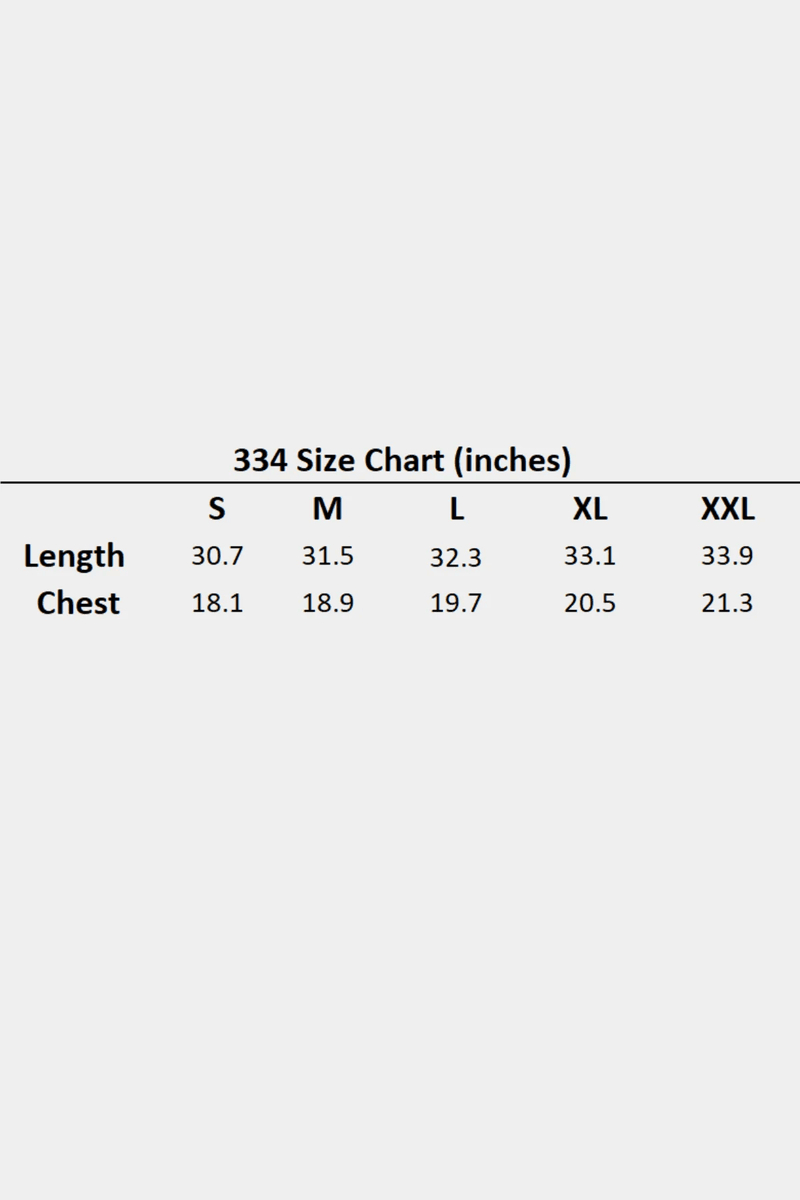Select the 33.9 length value
The height and width of the screenshot is (1200, 800).
tap(727, 556)
